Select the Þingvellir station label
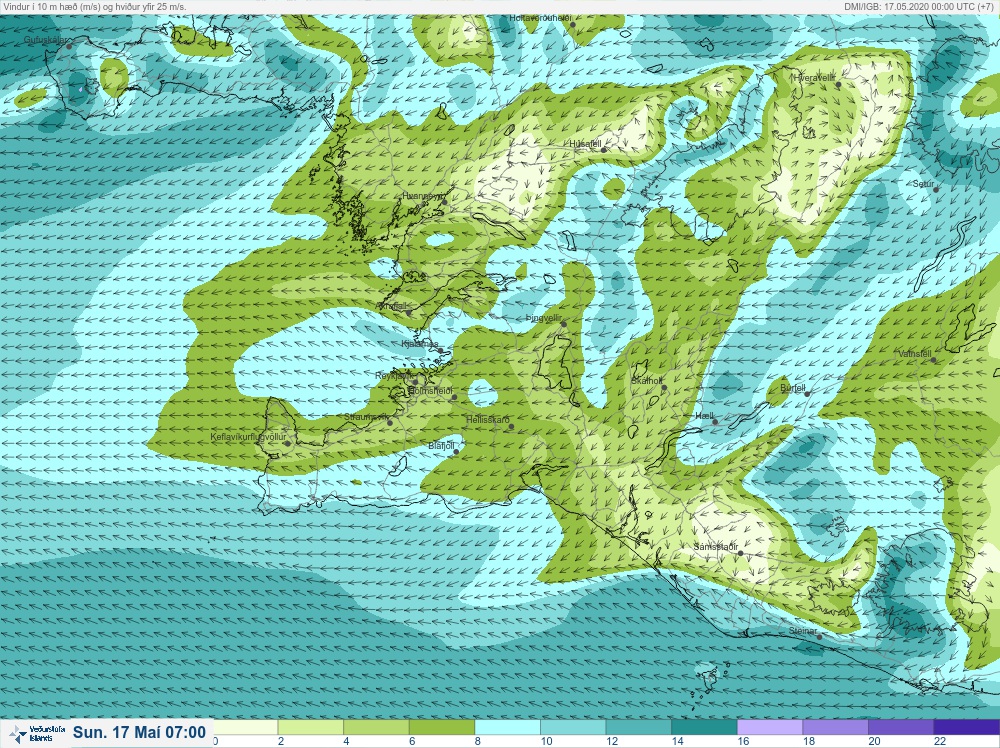Image resolution: width=1000 pixels, height=748 pixels. click(x=543, y=318)
